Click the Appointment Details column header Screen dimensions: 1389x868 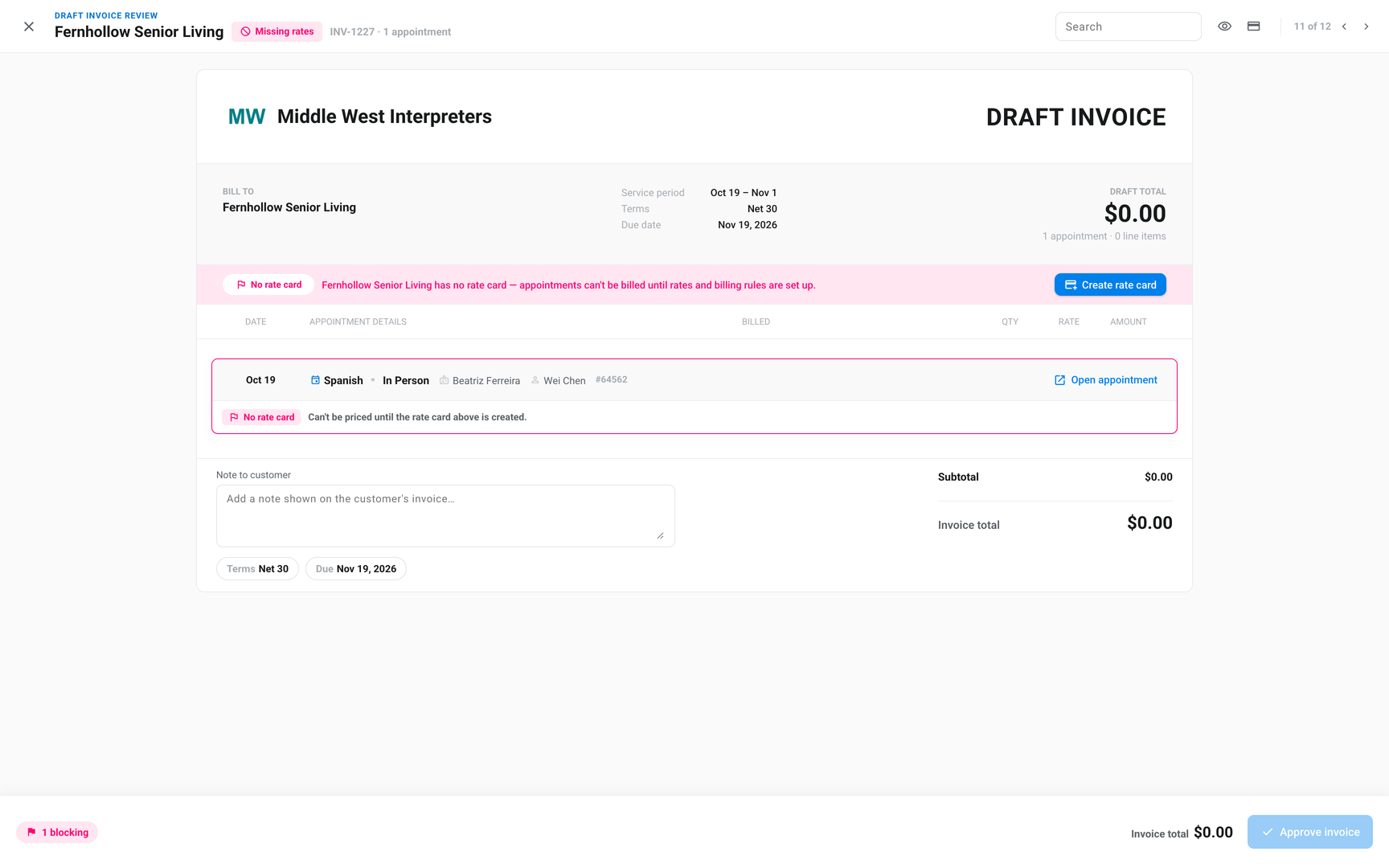pos(358,321)
